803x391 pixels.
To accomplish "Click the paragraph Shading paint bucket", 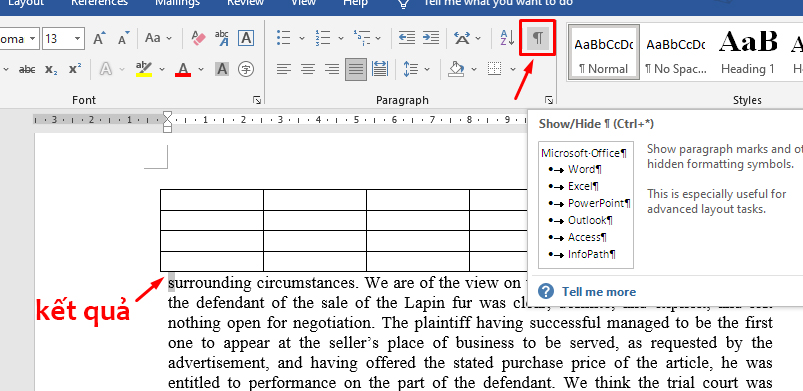I will [x=456, y=69].
